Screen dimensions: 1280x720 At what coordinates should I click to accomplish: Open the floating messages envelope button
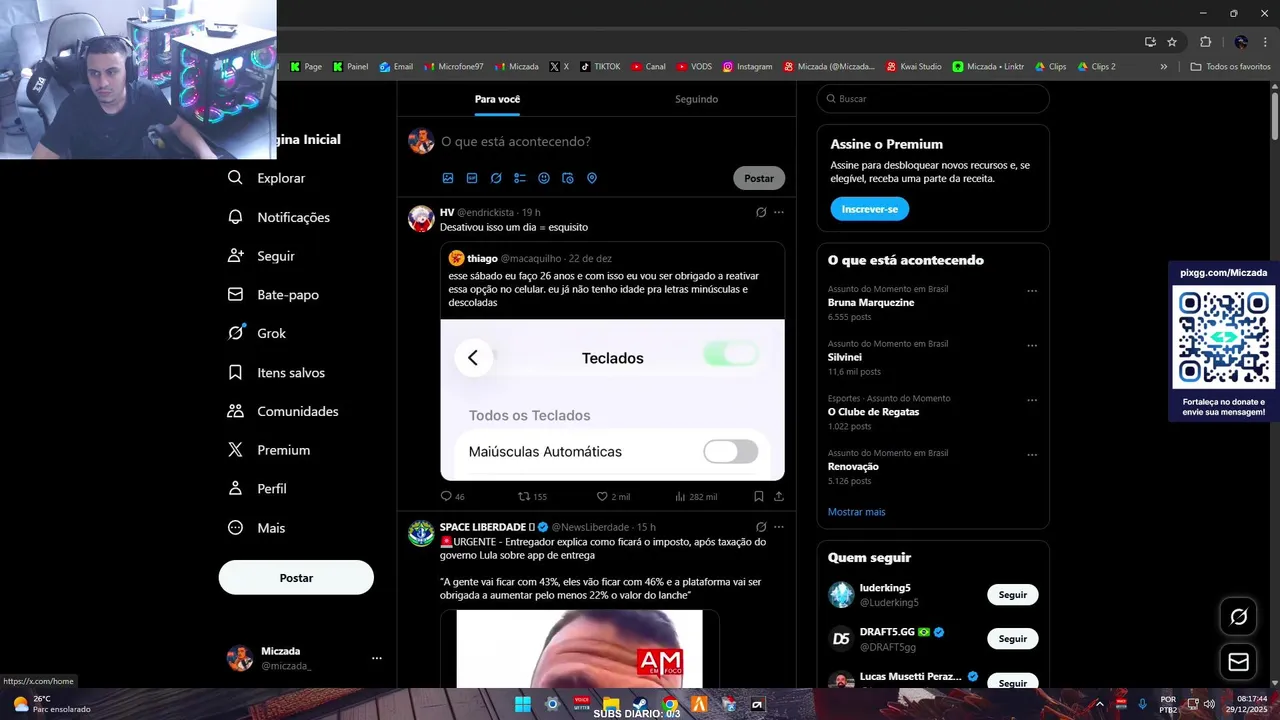(1238, 662)
